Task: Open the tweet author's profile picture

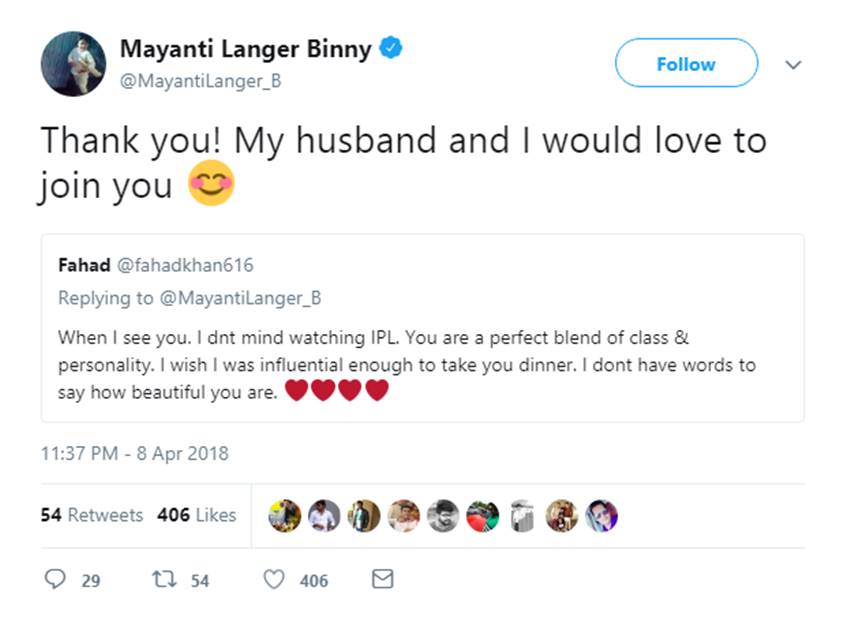Action: (73, 63)
